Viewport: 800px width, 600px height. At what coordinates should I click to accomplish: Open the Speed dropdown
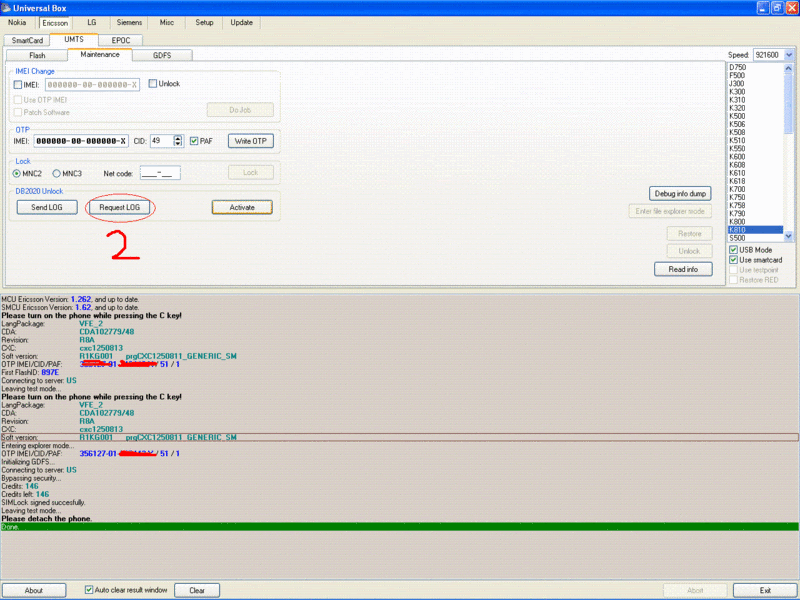point(789,55)
